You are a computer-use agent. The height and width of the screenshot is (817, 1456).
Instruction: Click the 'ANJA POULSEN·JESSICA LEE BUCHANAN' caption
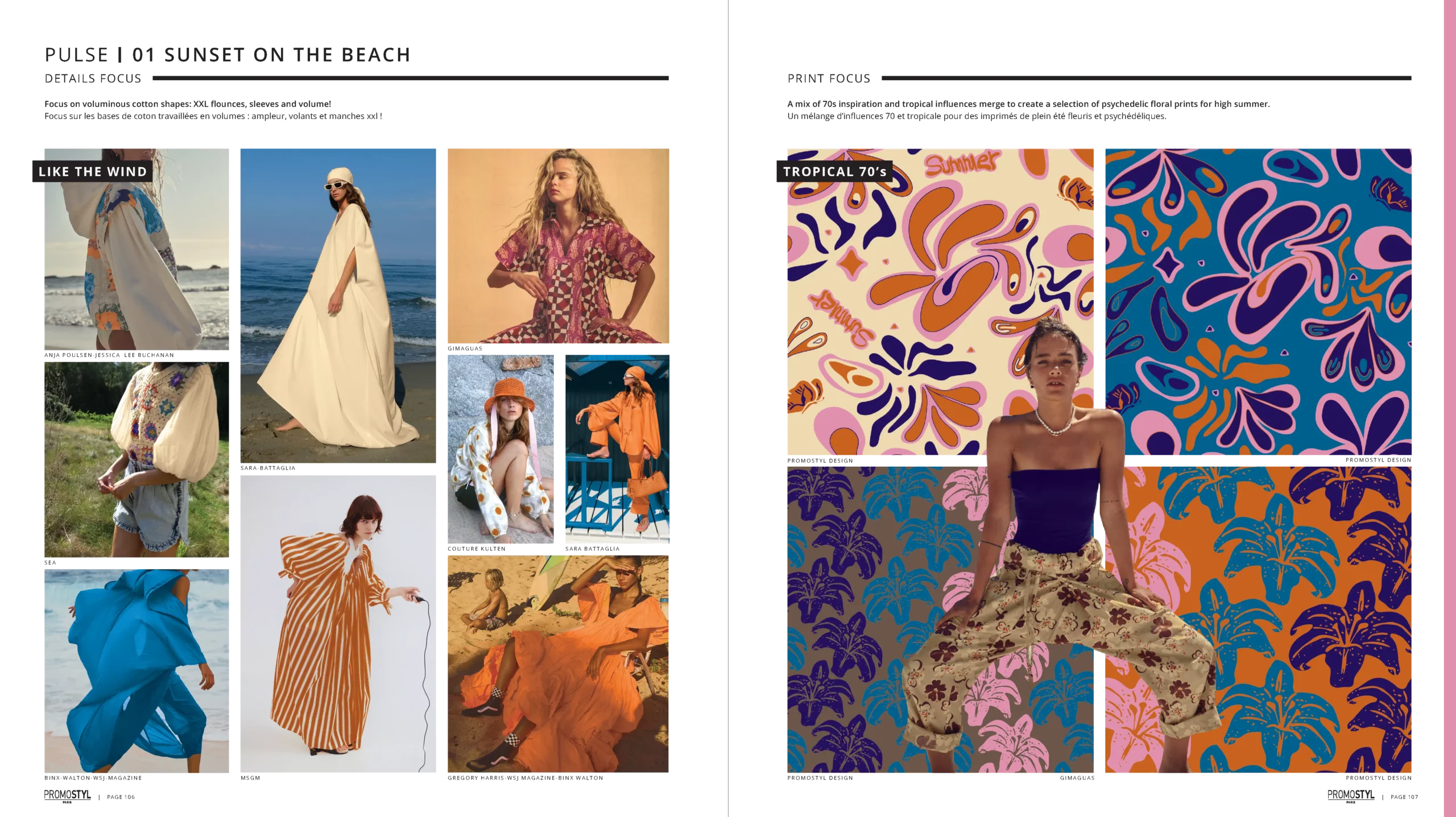(x=109, y=355)
